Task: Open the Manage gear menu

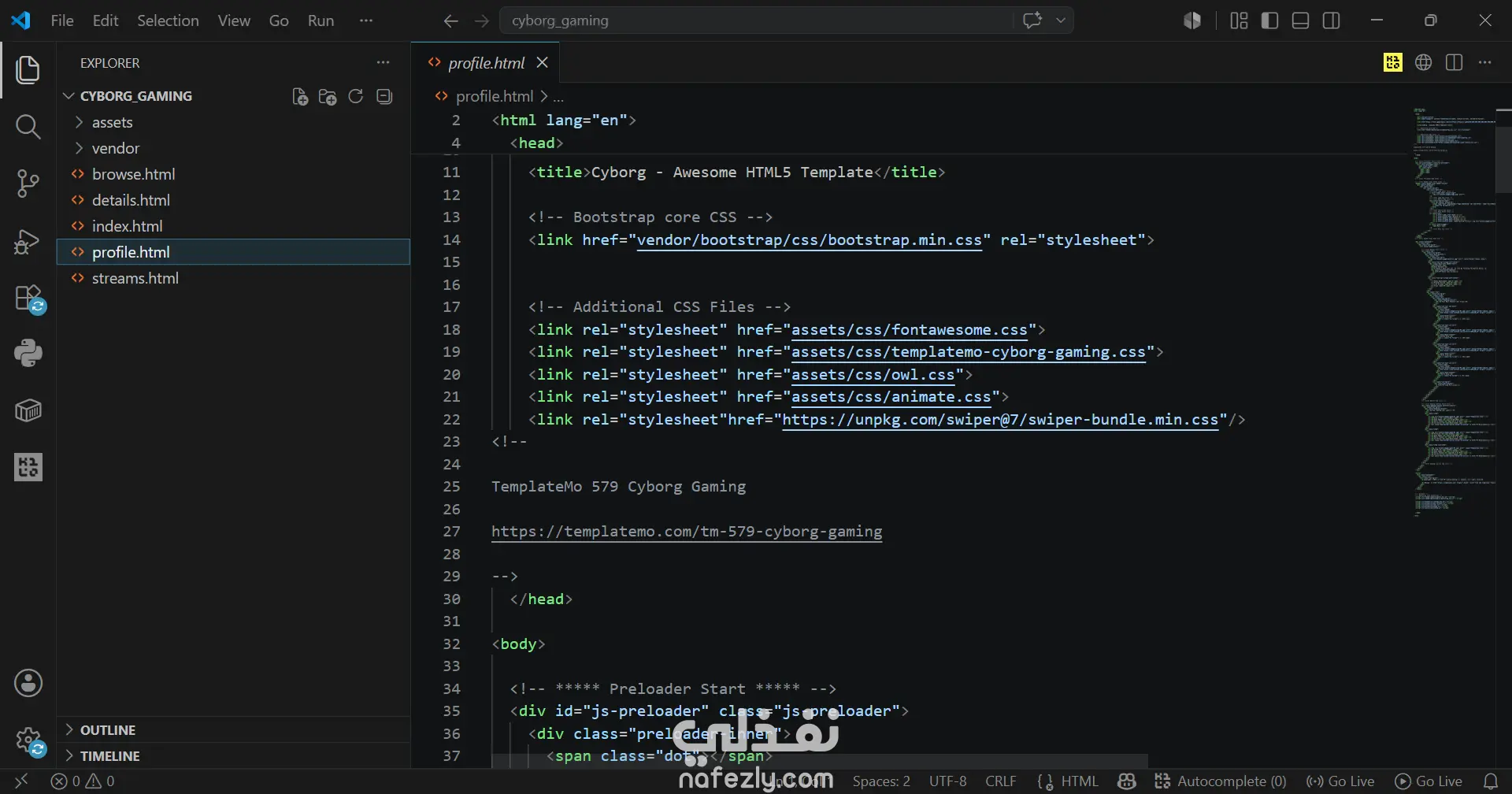Action: (x=30, y=741)
